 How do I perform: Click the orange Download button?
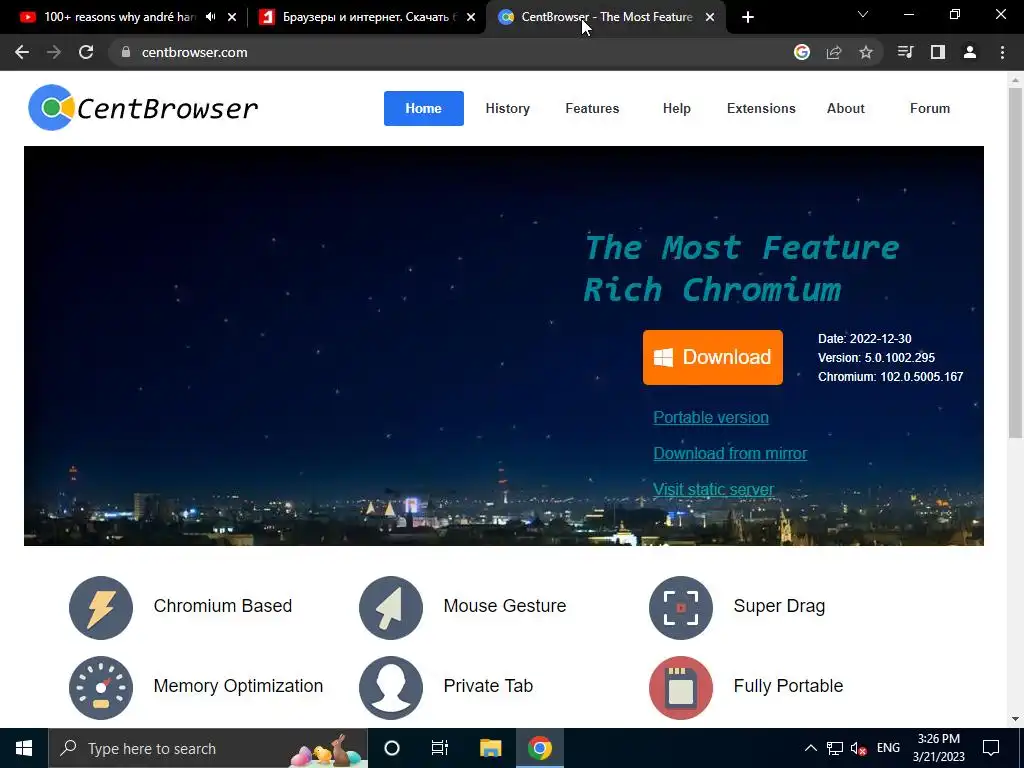point(712,357)
